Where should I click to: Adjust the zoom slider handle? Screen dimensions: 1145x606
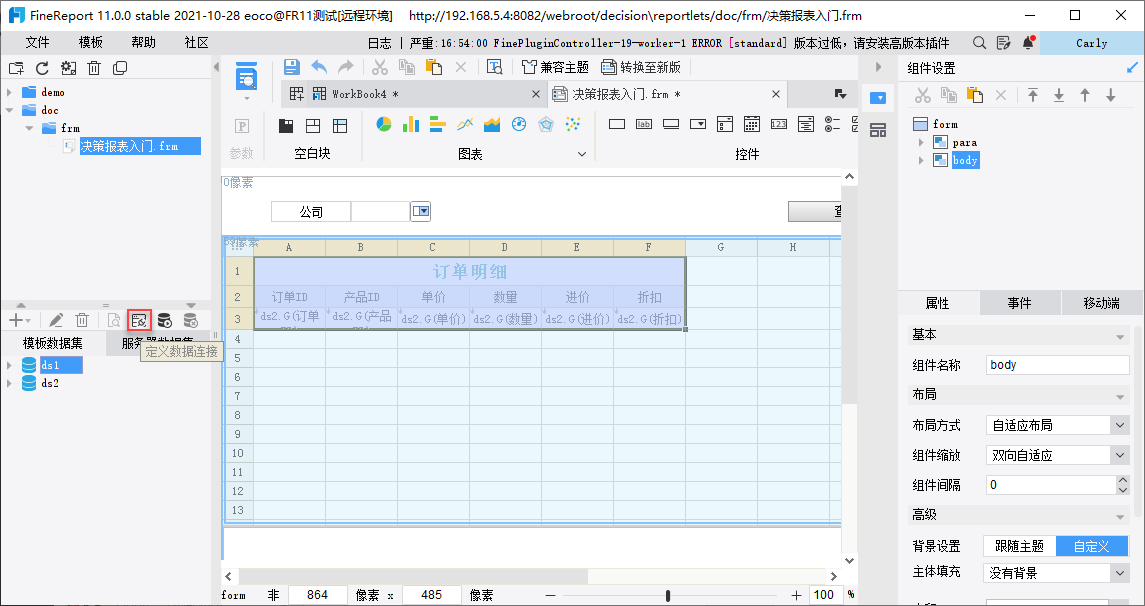[x=668, y=595]
